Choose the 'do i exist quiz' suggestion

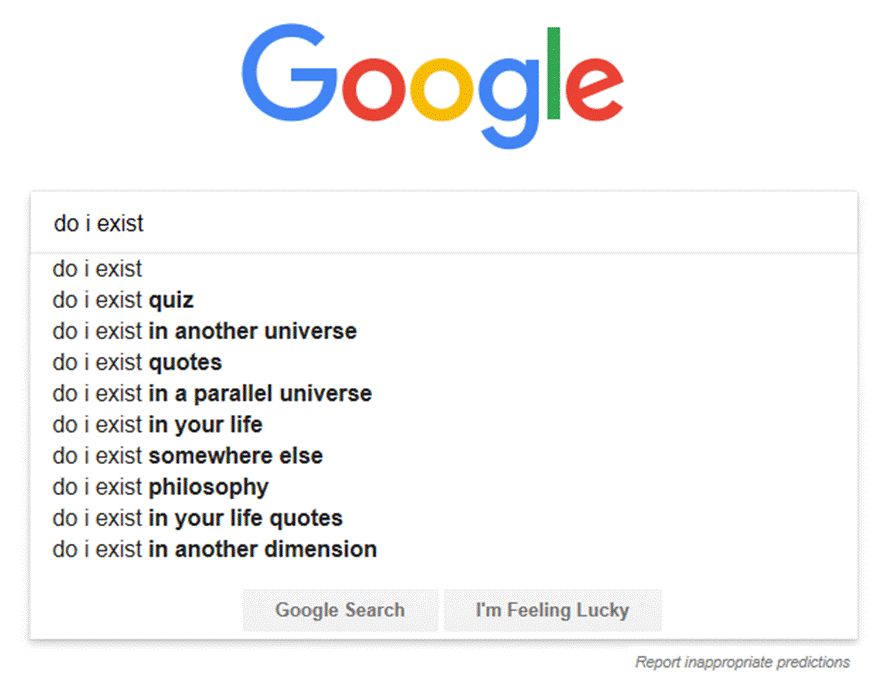point(123,300)
